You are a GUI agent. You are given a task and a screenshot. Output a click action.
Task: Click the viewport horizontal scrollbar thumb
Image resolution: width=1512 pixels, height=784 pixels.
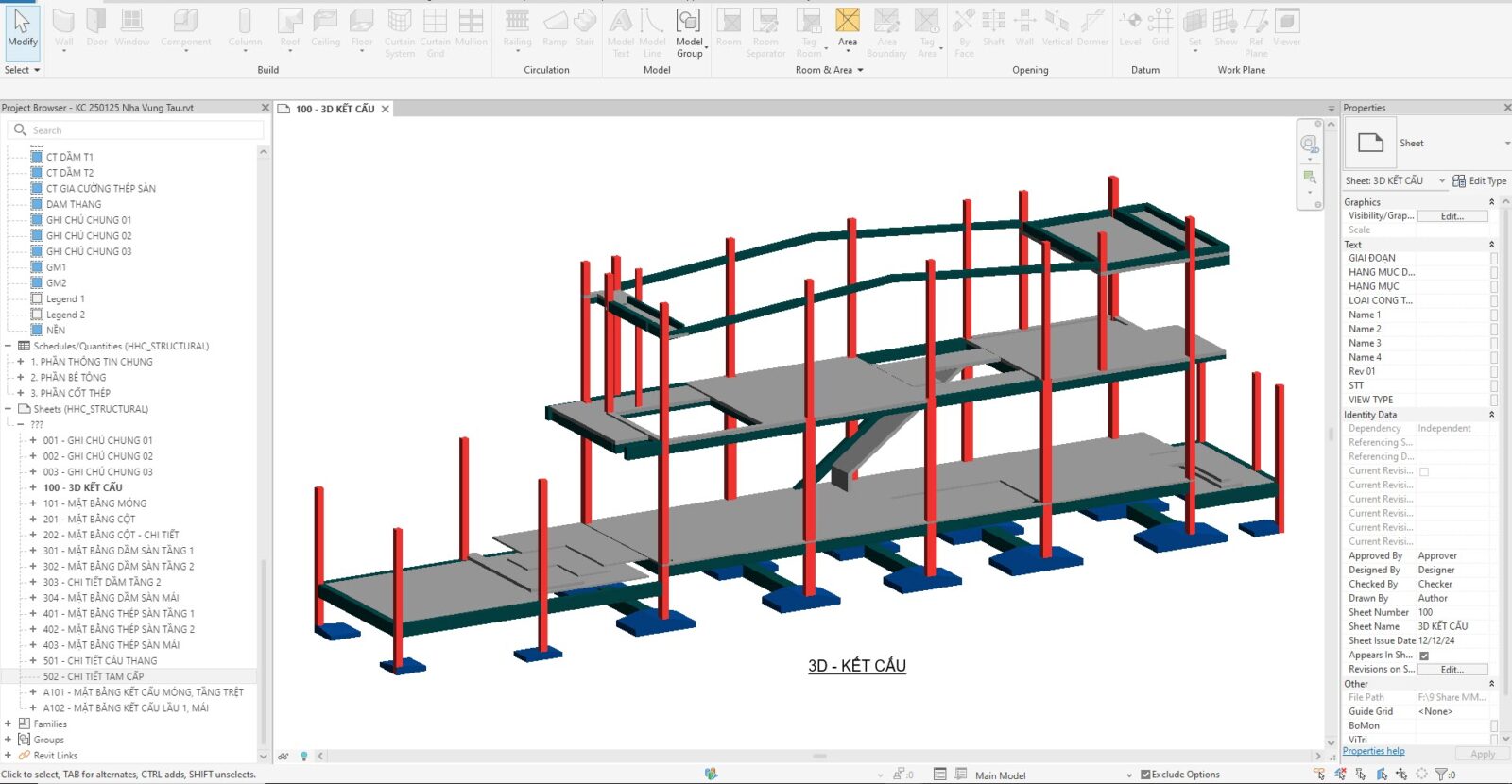pos(819,757)
